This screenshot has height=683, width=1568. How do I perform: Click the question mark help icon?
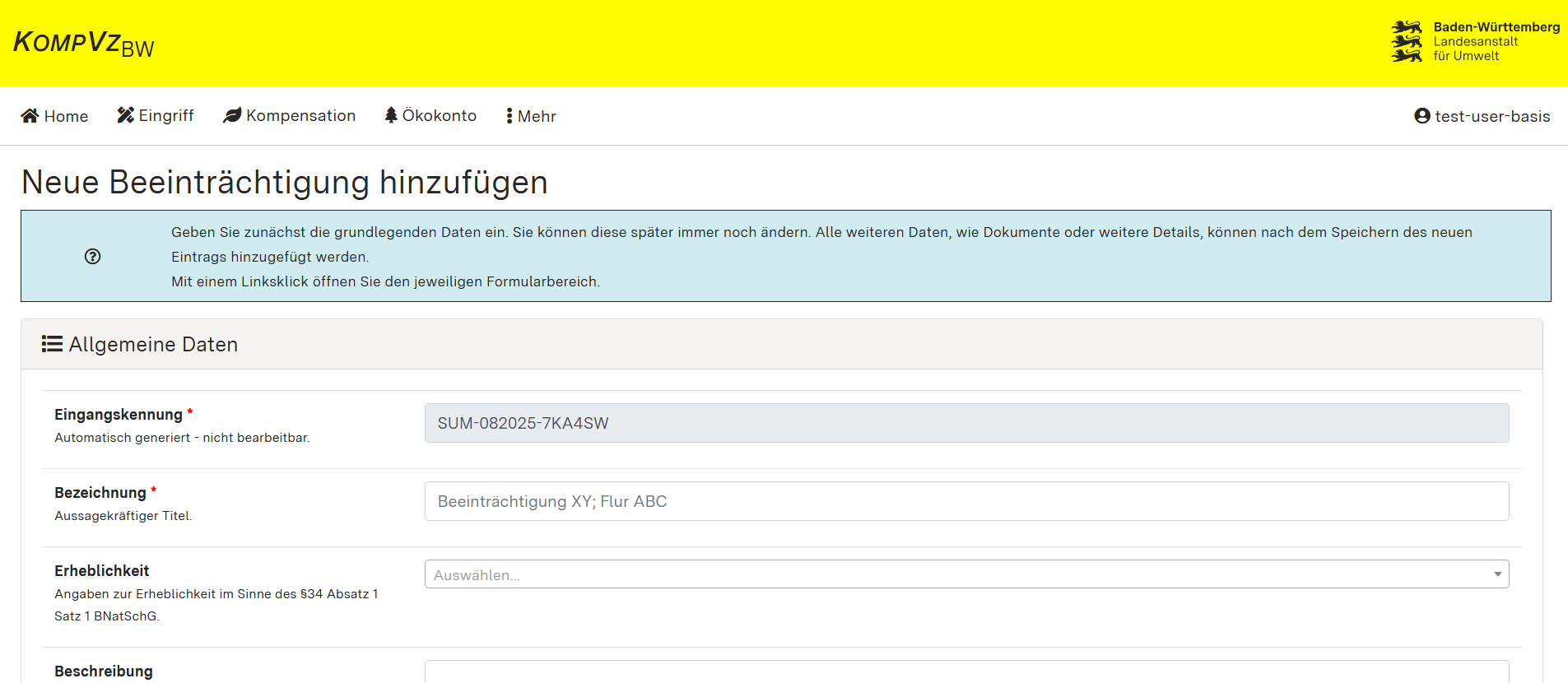point(92,257)
